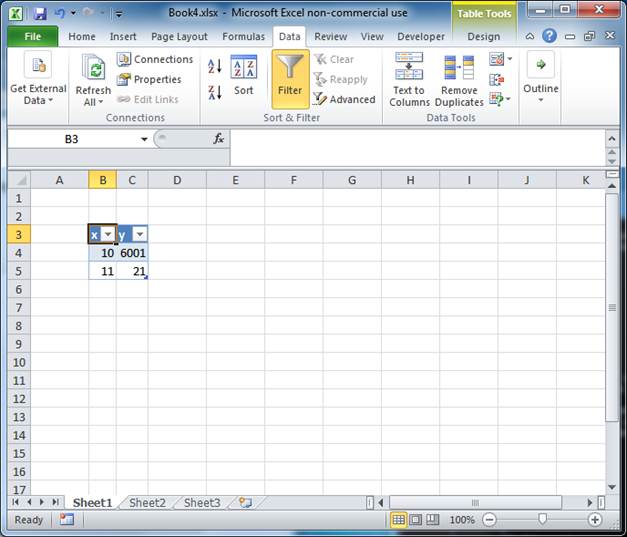Open the Outline group menu
Screen dimensions: 627x537
pyautogui.click(x=541, y=78)
